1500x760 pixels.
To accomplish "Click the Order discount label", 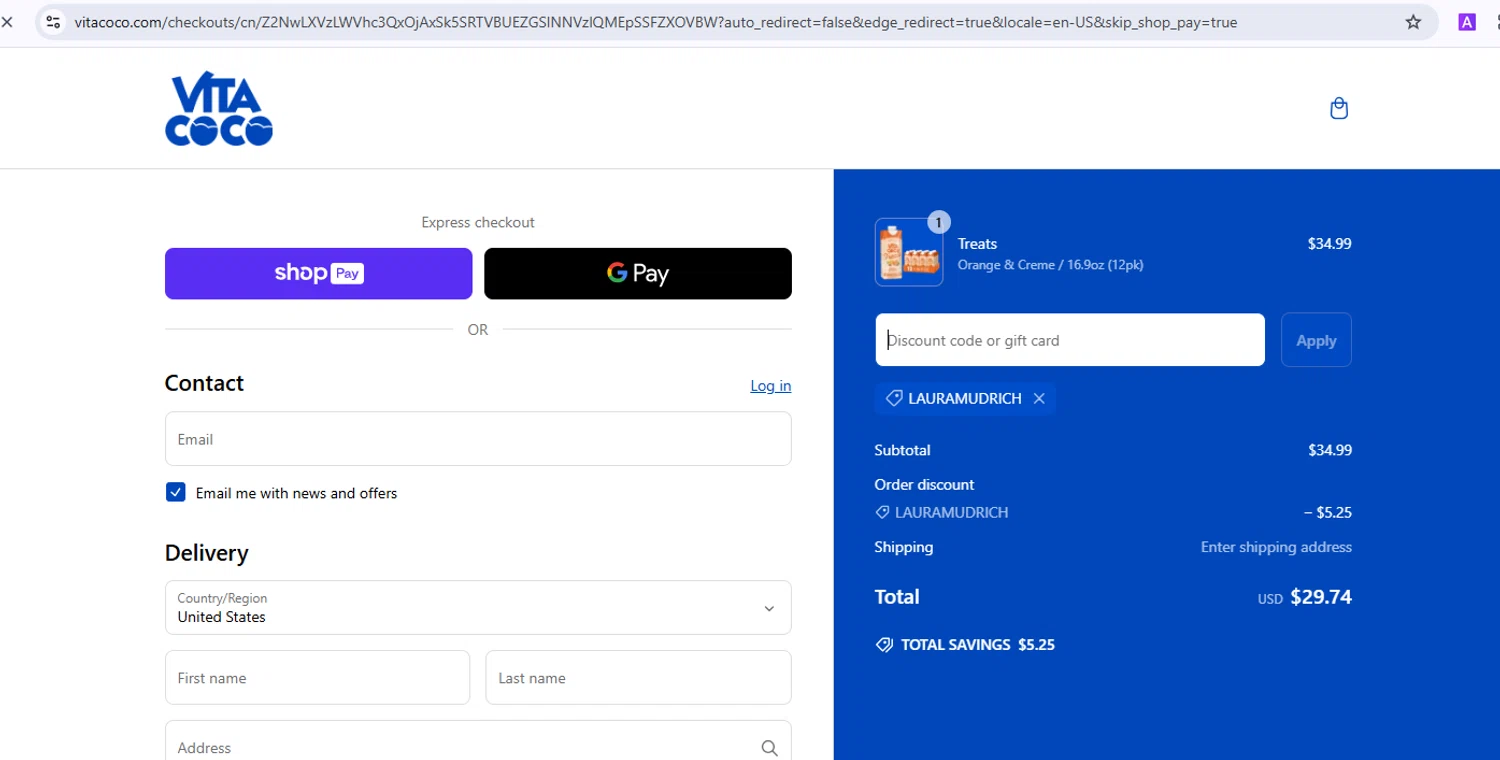I will 924,484.
